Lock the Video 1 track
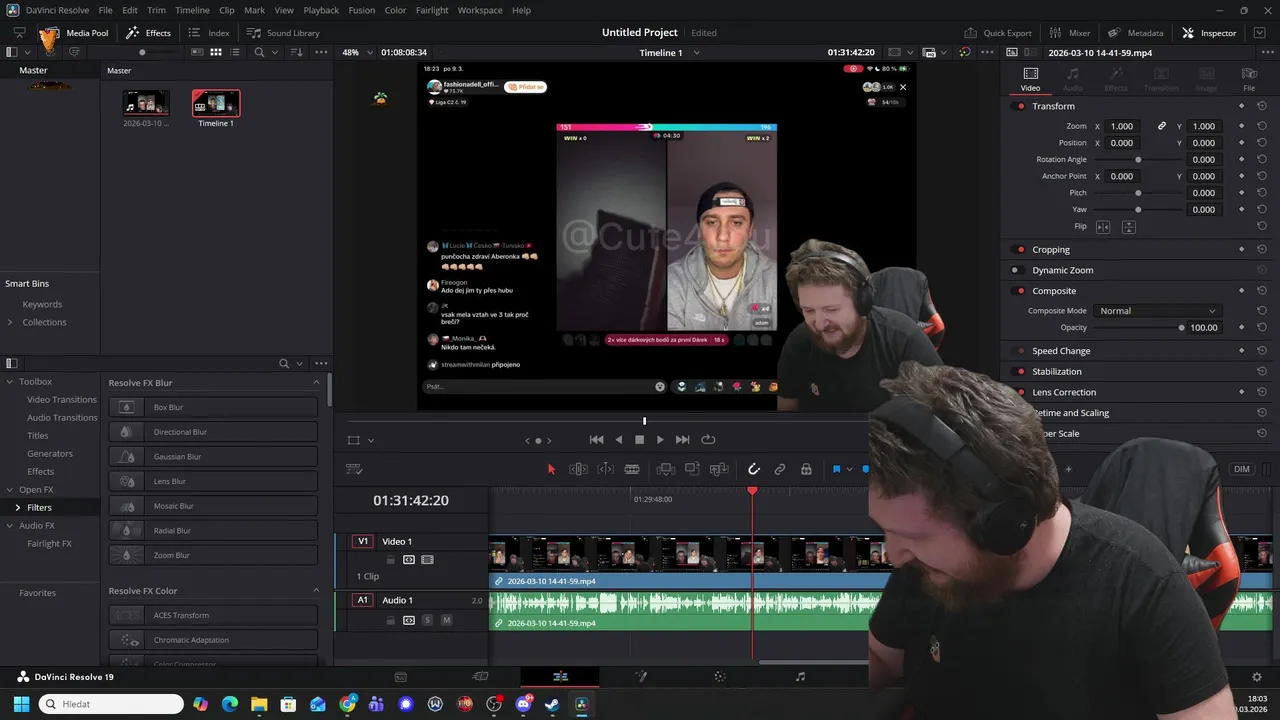The image size is (1280, 720). (391, 560)
